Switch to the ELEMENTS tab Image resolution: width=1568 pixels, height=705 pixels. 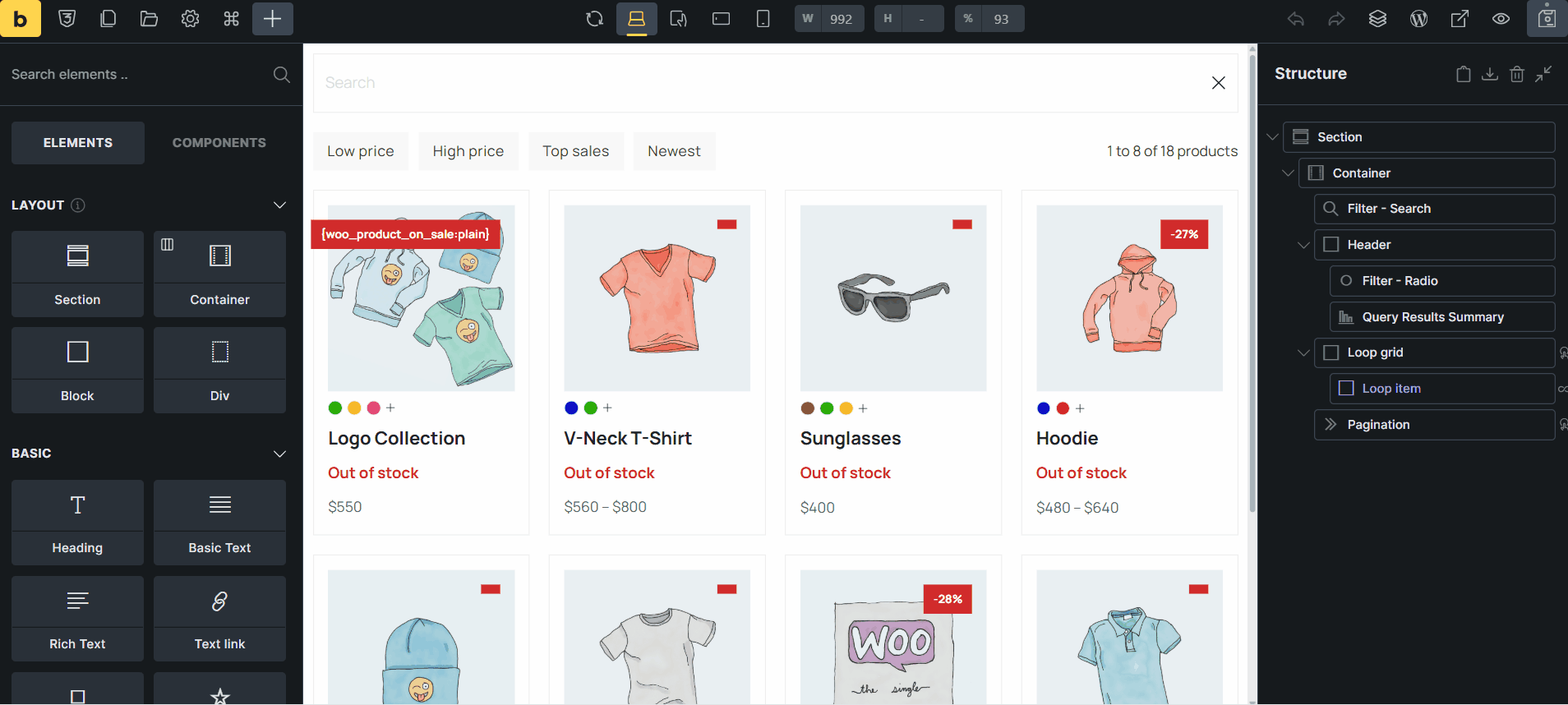pos(78,143)
